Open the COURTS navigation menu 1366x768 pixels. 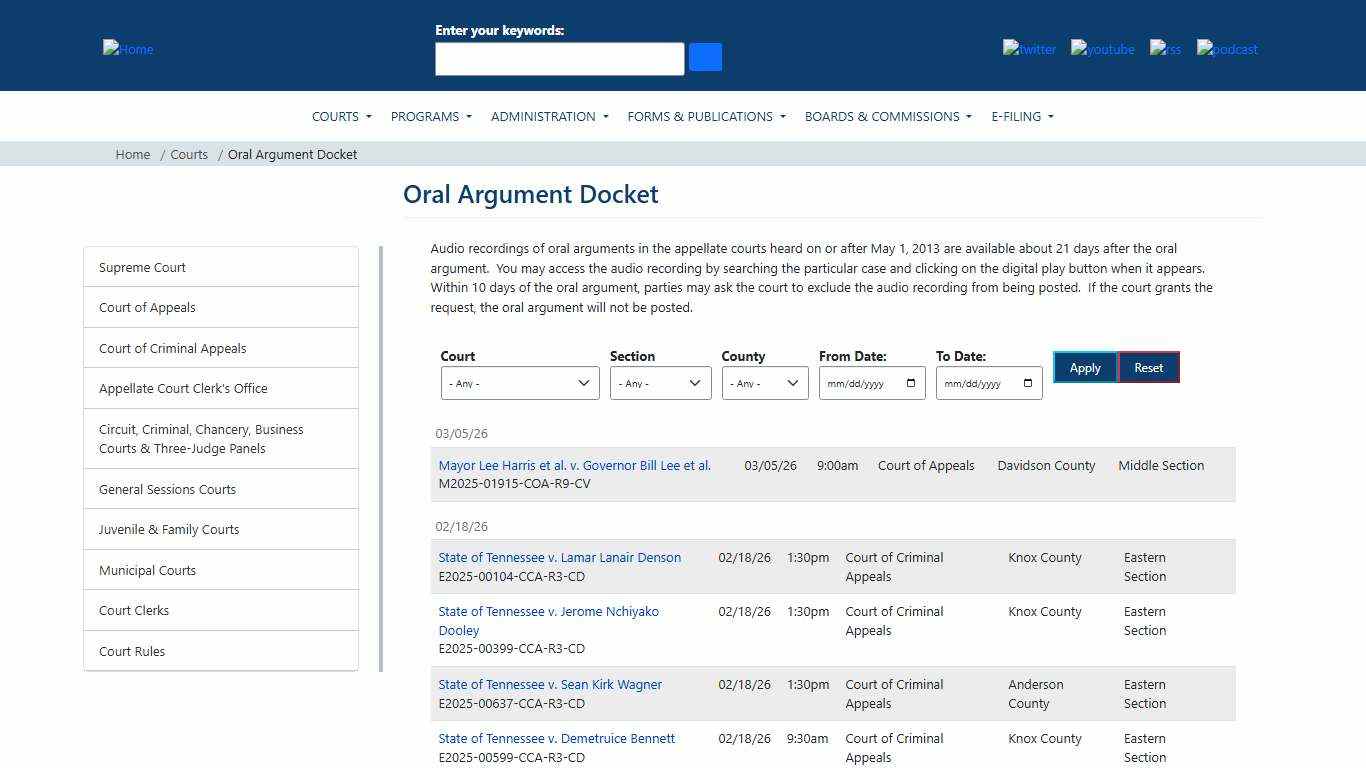[x=341, y=116]
